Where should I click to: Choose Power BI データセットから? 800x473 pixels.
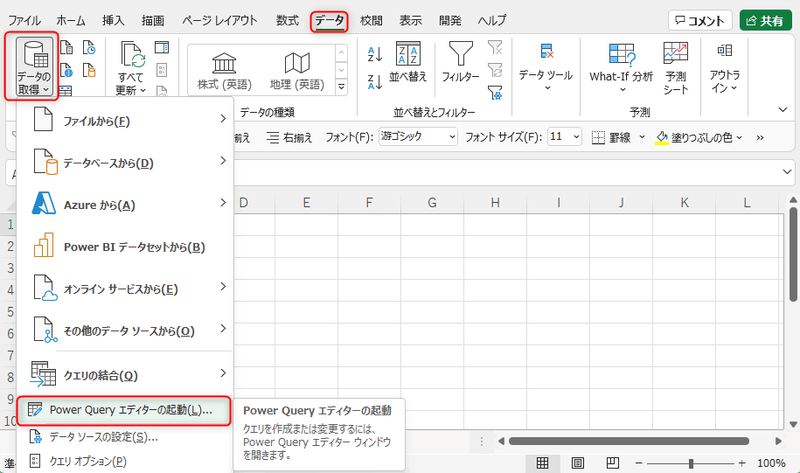tap(124, 247)
